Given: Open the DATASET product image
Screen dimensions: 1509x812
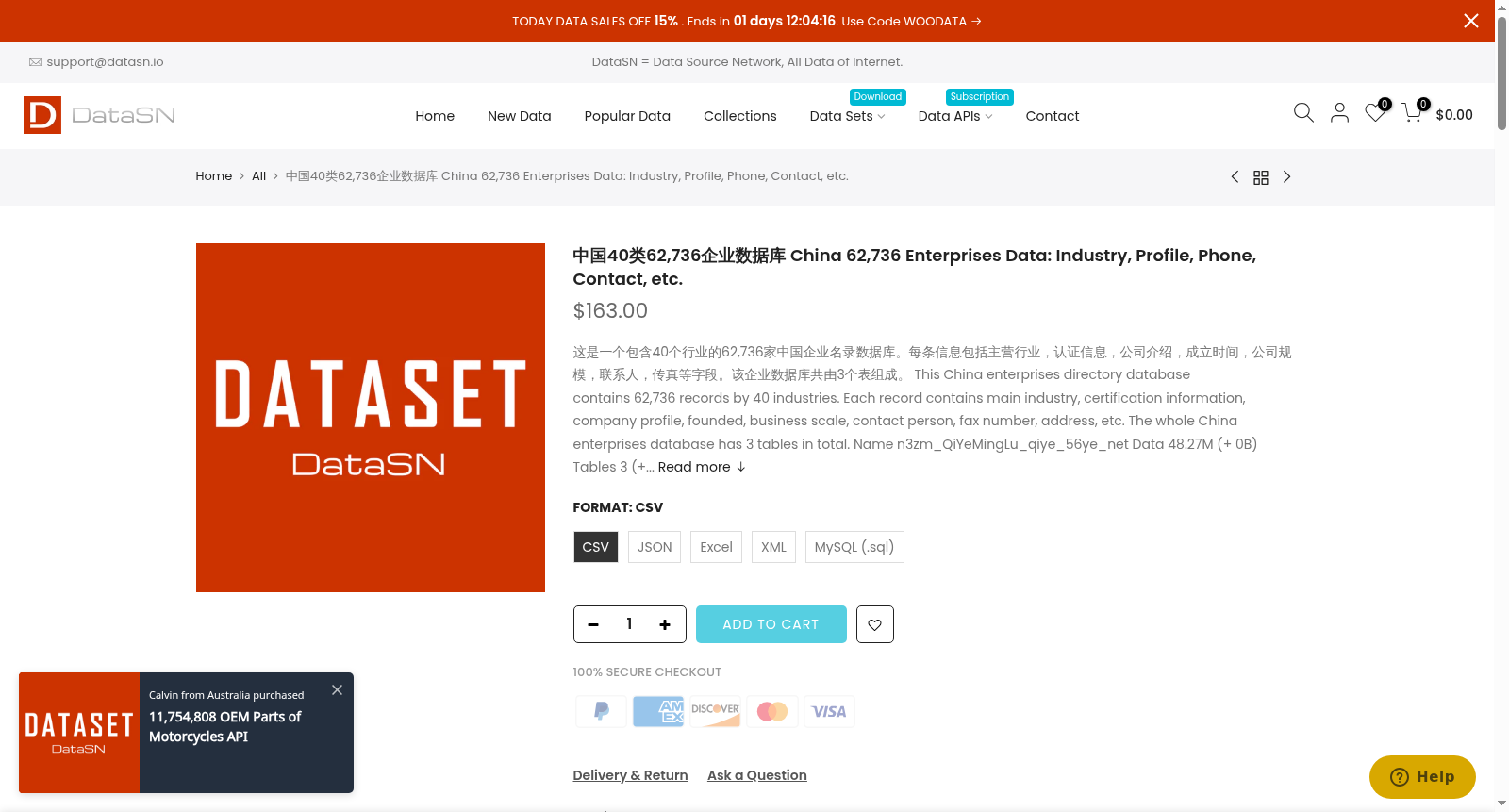Looking at the screenshot, I should tap(371, 418).
